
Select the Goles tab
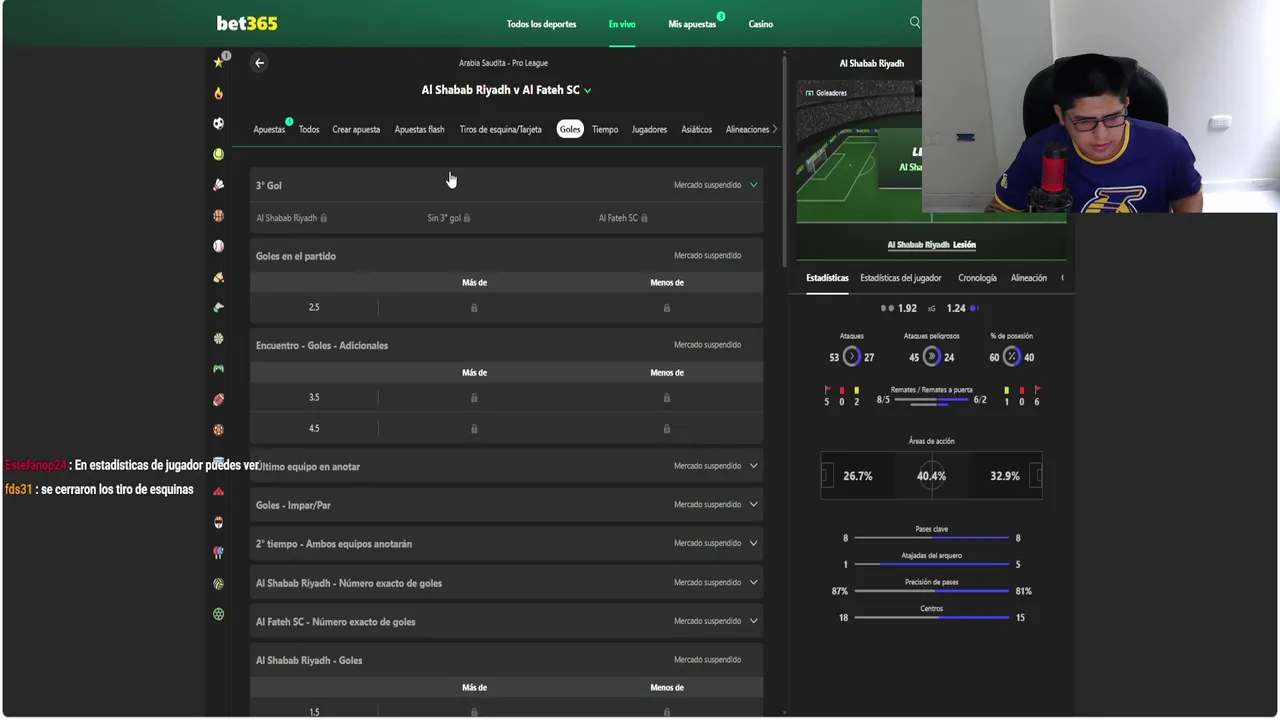click(570, 130)
